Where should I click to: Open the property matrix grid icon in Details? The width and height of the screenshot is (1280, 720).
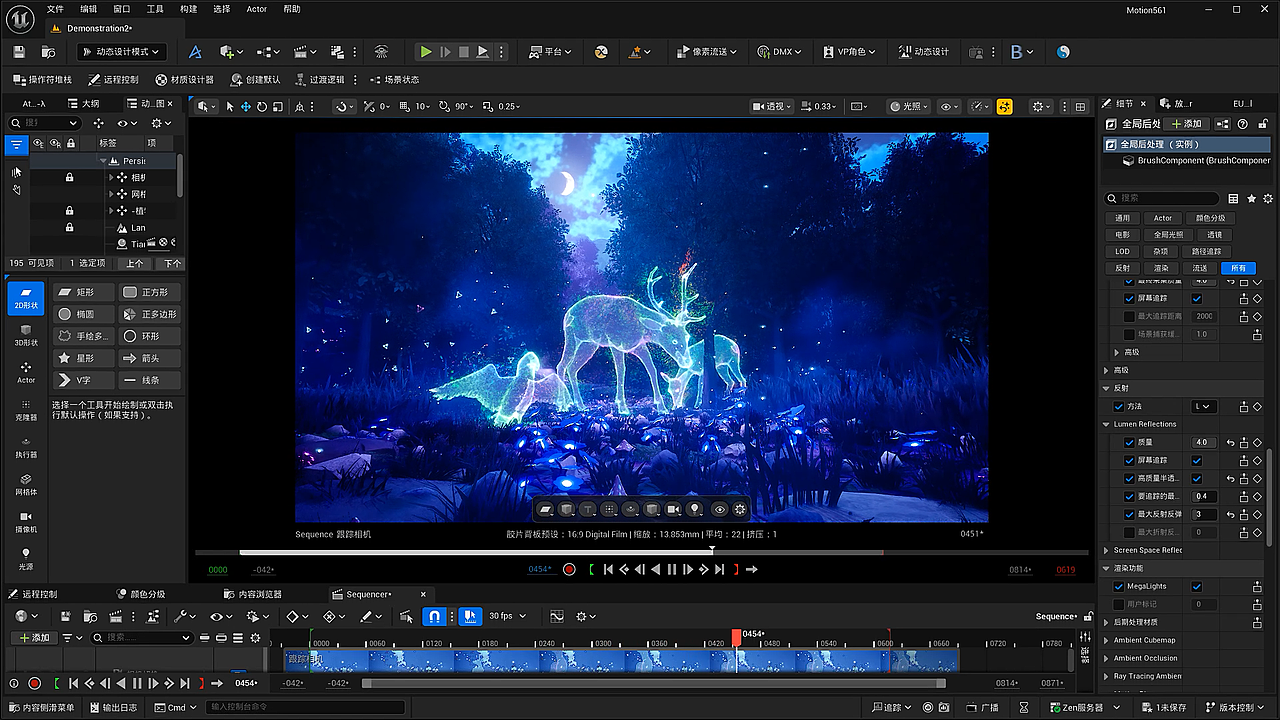[1233, 198]
